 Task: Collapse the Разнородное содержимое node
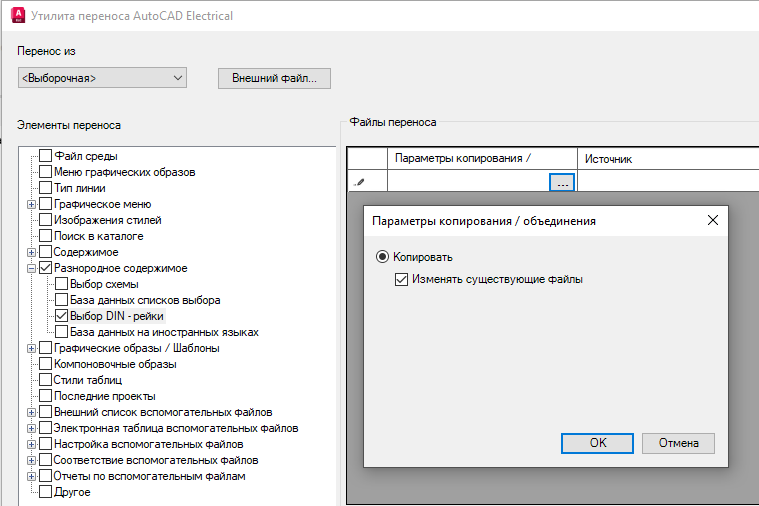point(31,268)
